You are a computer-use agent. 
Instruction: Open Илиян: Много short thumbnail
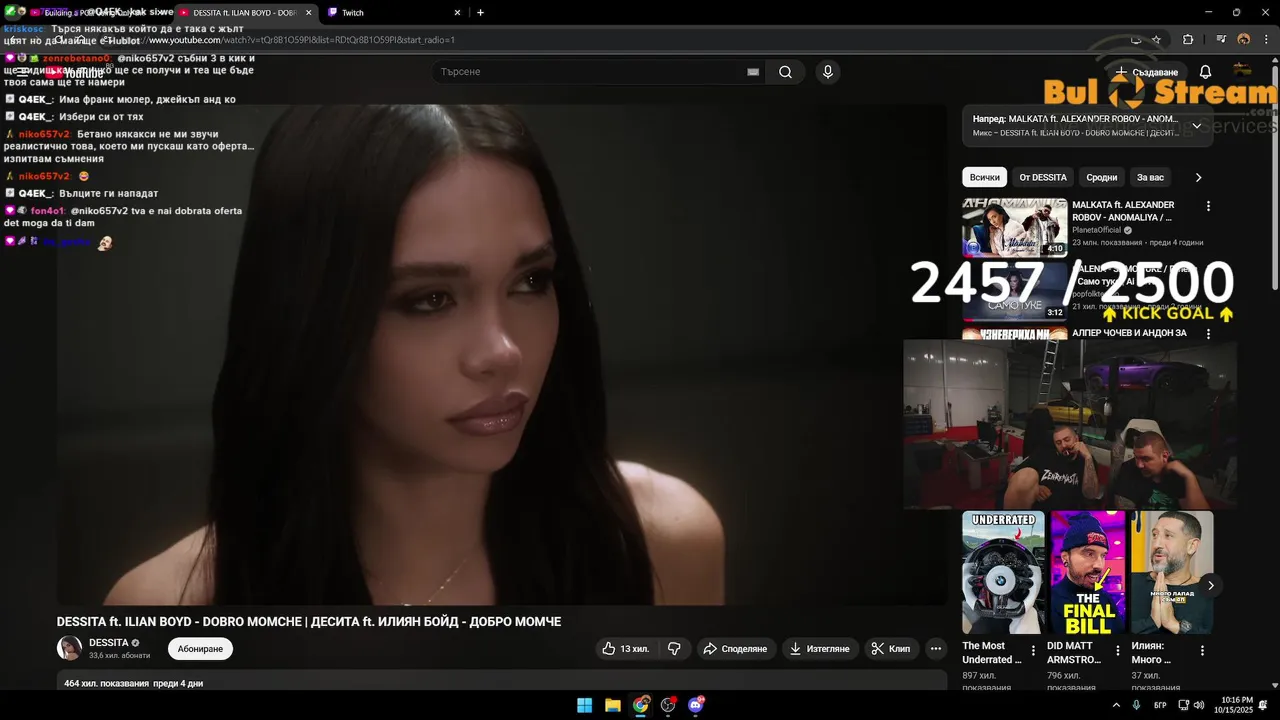(x=1172, y=572)
